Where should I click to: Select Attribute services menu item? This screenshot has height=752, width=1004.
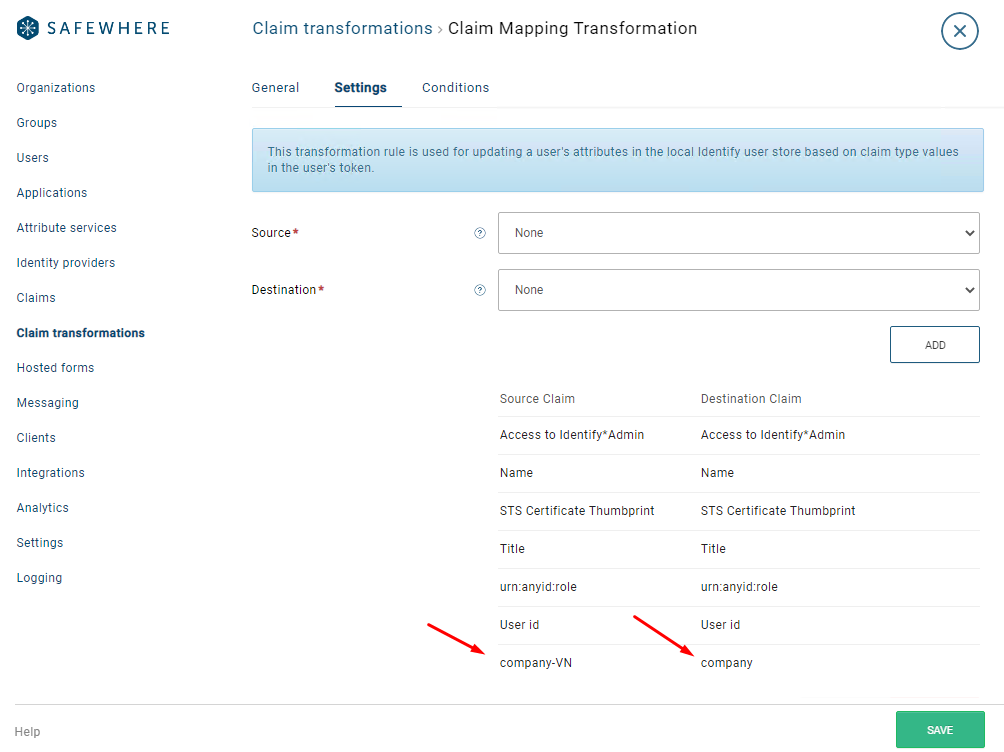tap(67, 228)
